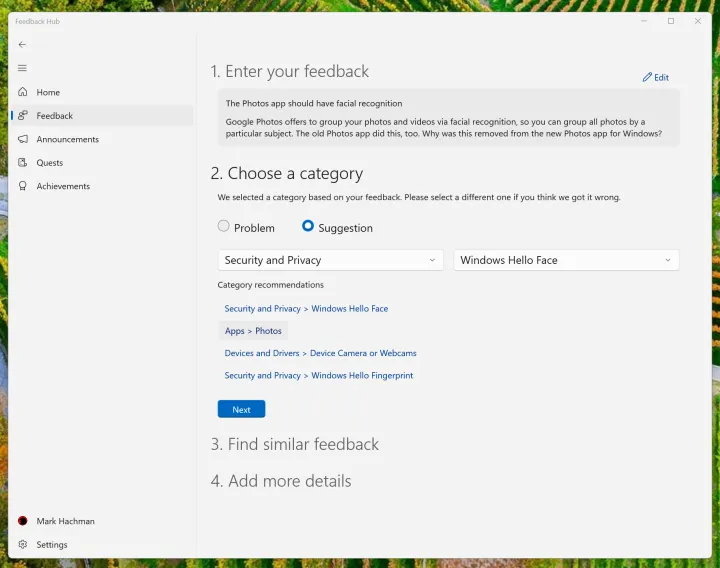
Task: Click the back arrow icon
Action: pos(22,44)
